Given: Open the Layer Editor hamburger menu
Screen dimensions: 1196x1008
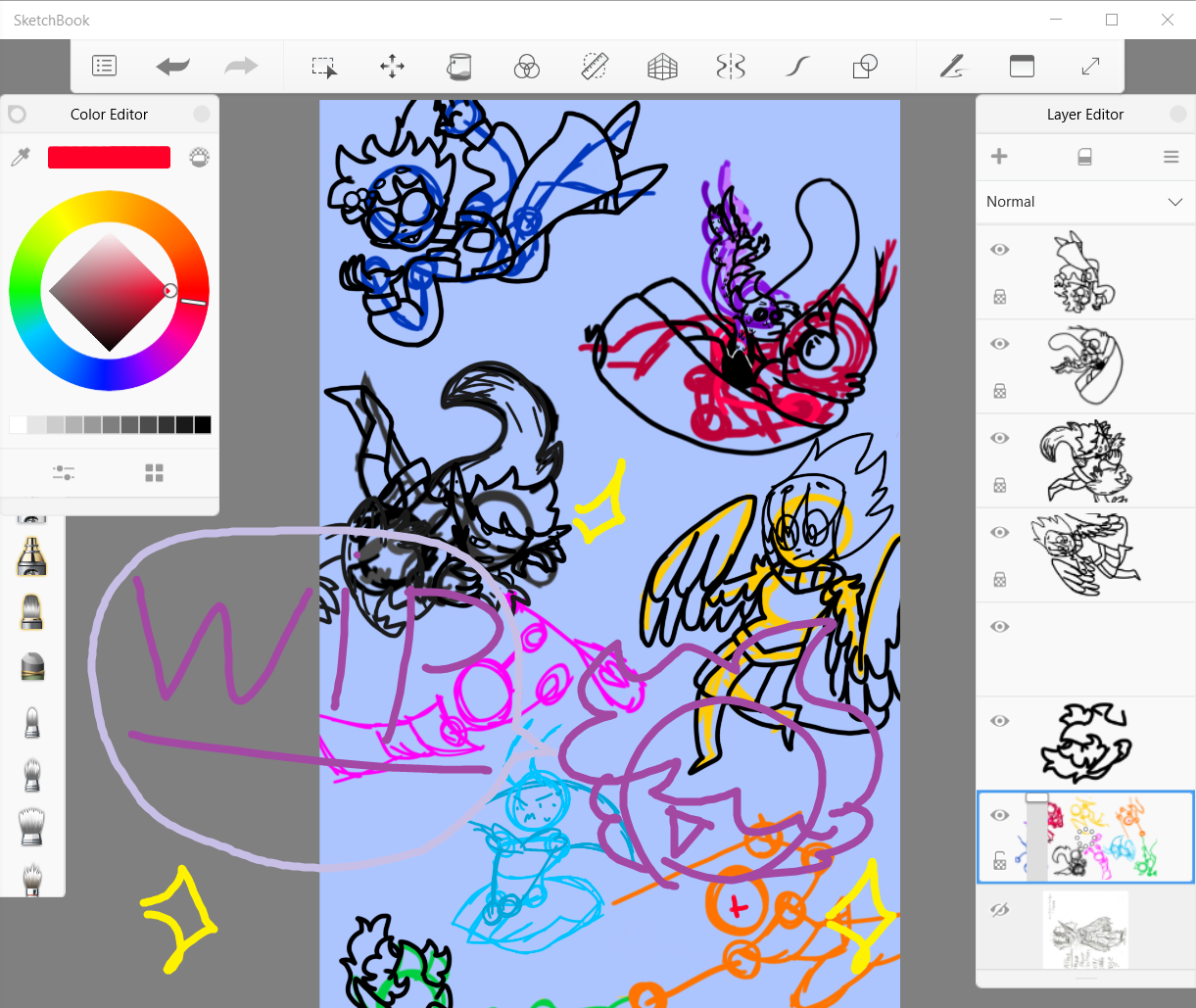Looking at the screenshot, I should coord(1171,157).
